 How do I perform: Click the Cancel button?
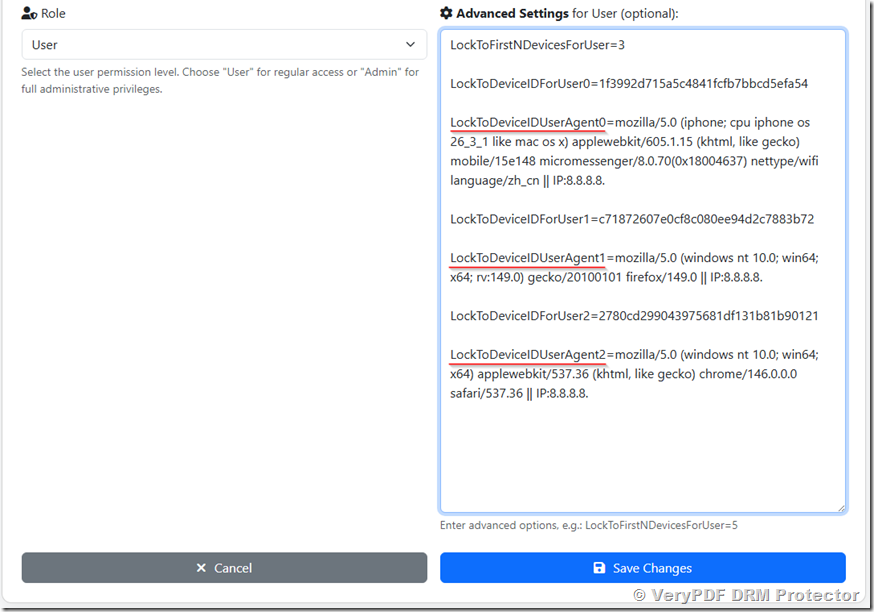coord(224,568)
